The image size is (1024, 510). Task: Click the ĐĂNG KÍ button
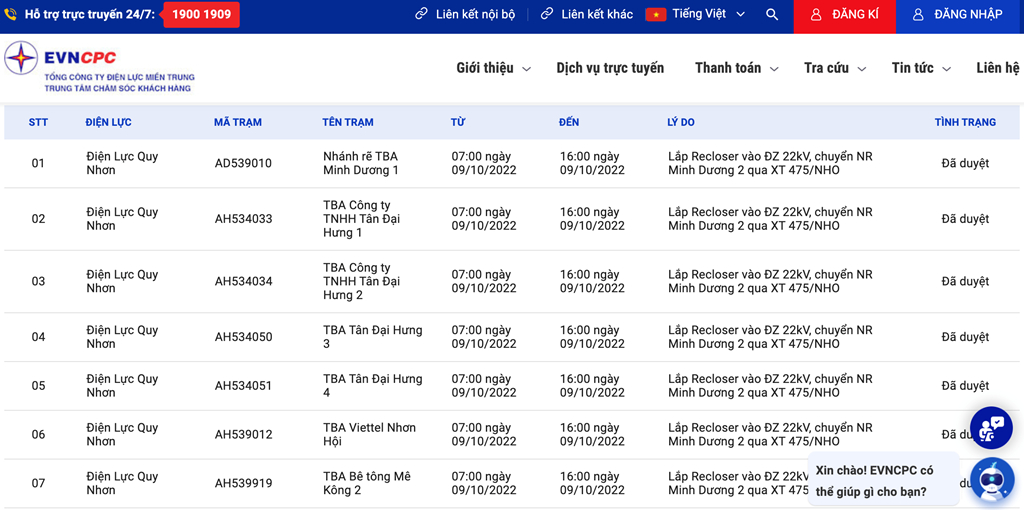(844, 15)
